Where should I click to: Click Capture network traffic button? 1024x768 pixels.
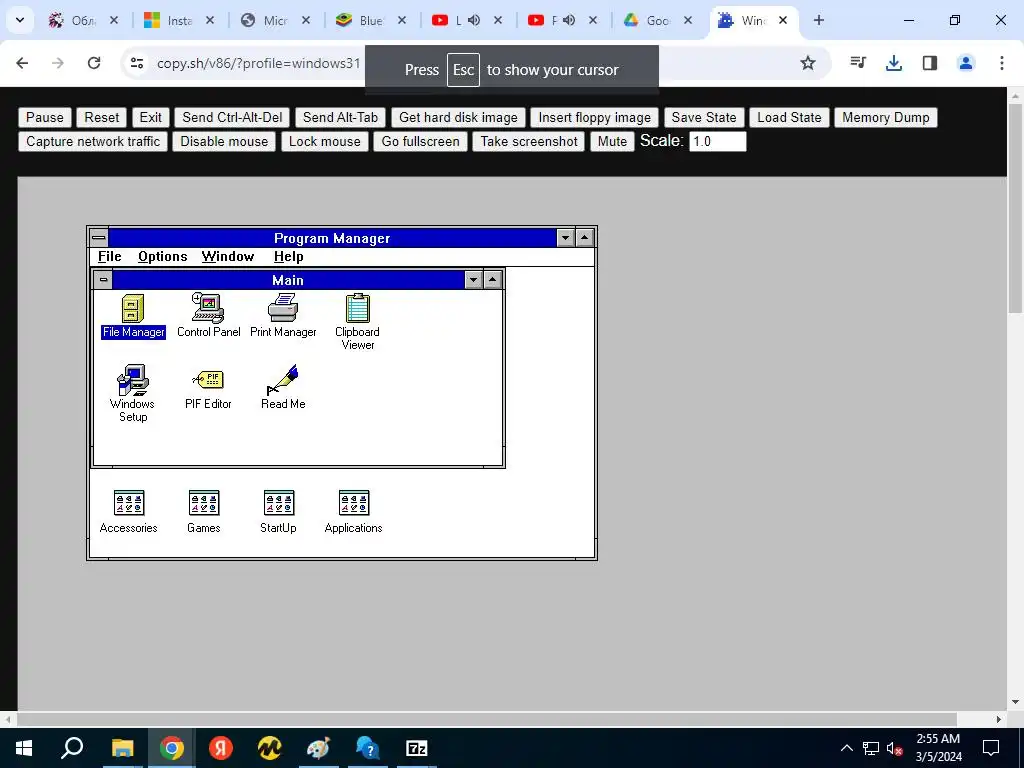click(93, 142)
